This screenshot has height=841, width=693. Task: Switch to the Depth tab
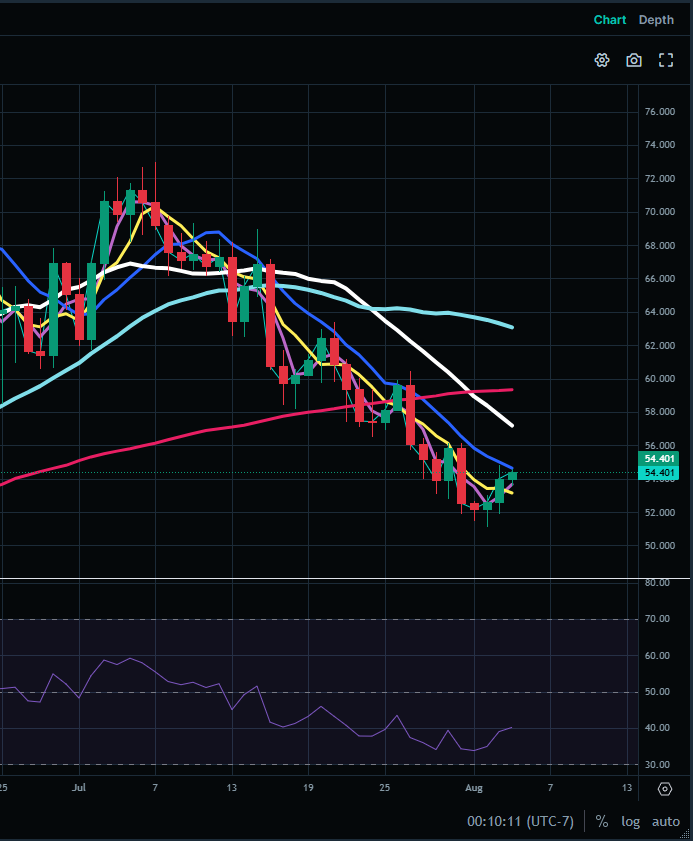tap(656, 20)
